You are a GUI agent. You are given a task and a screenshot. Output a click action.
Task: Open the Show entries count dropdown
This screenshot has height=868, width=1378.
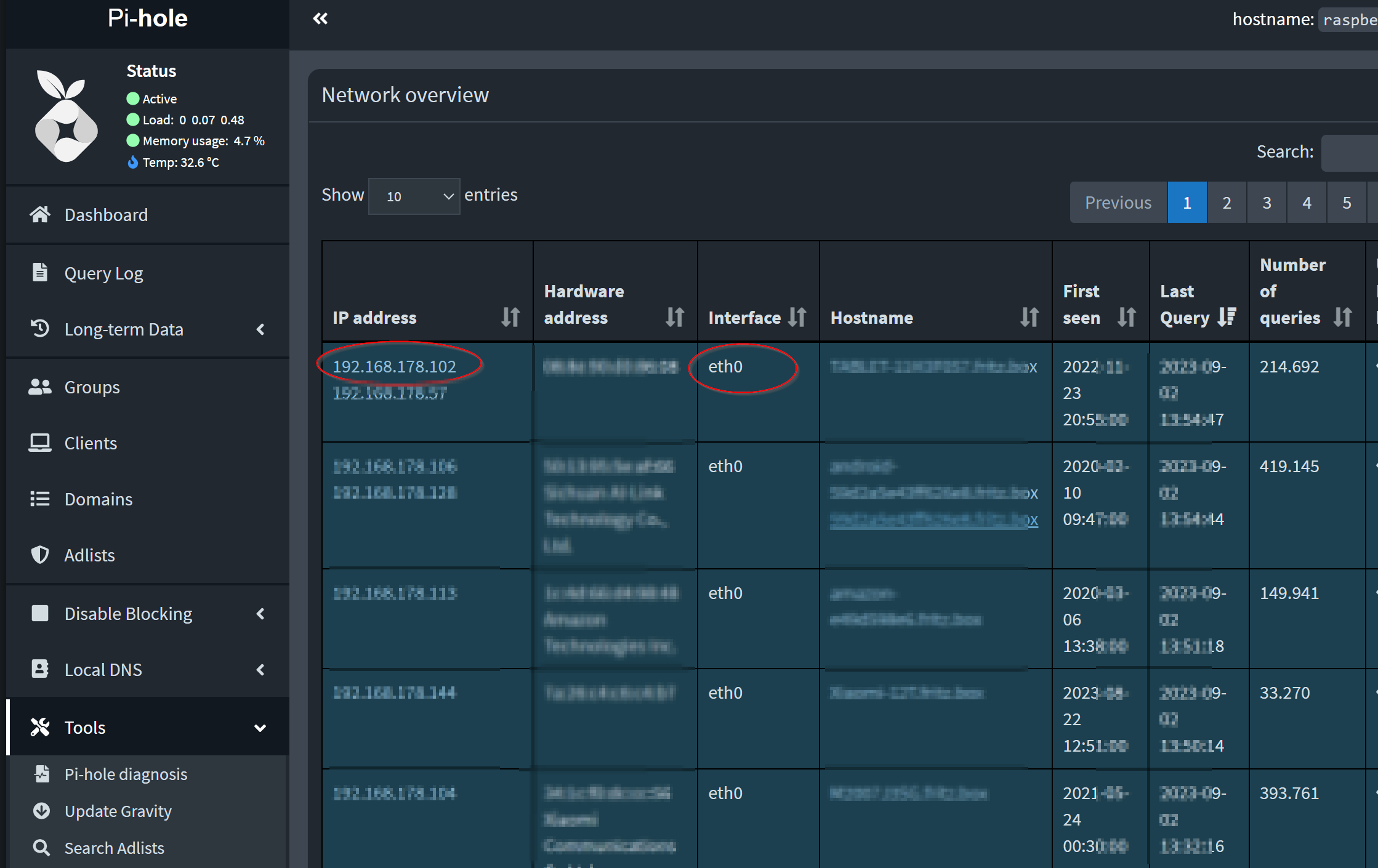[x=414, y=196]
